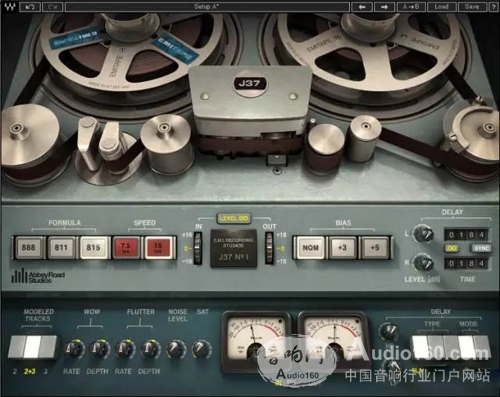Set bias to +3
This screenshot has width=500, height=397.
(x=342, y=248)
